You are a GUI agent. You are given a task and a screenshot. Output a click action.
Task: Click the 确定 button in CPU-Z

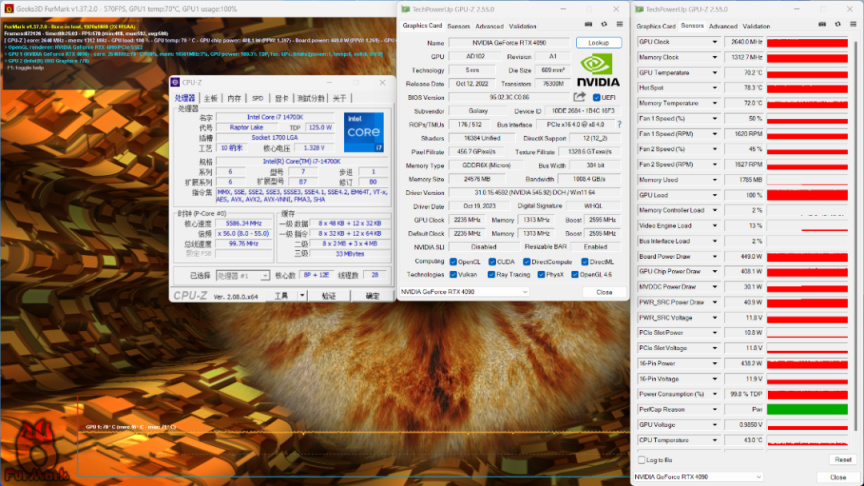click(372, 296)
